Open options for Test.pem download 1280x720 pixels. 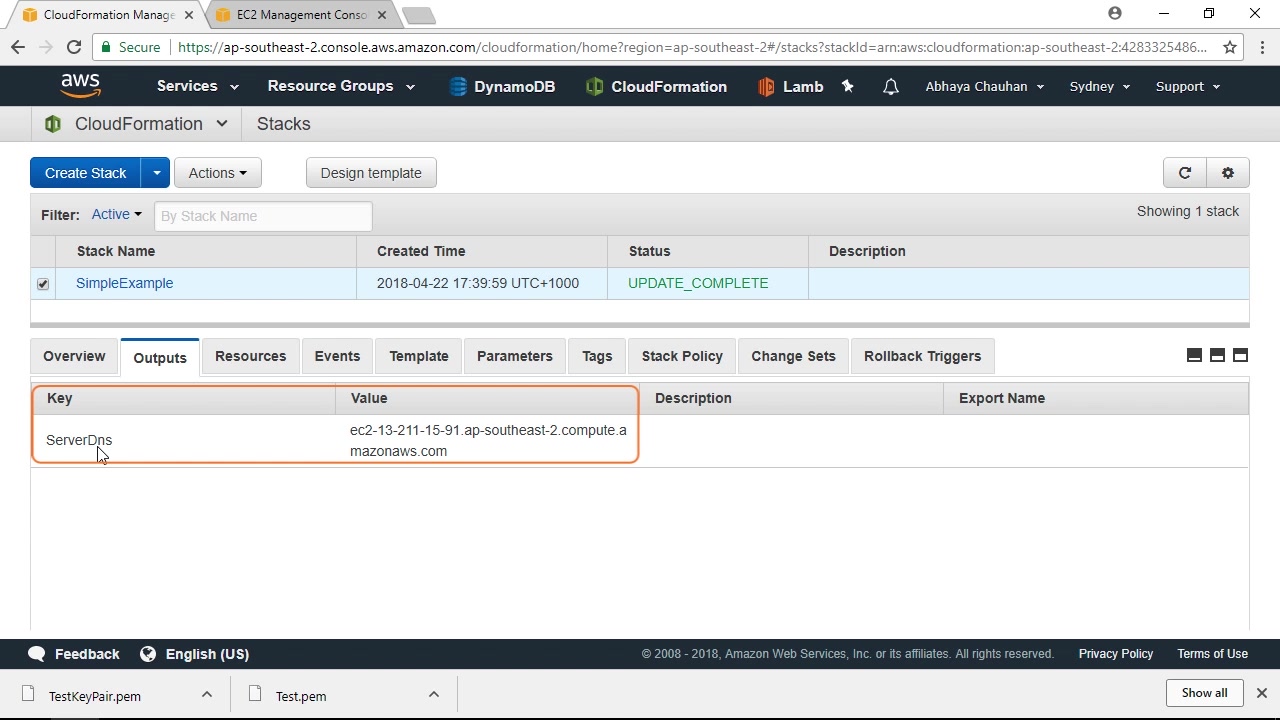coord(434,694)
